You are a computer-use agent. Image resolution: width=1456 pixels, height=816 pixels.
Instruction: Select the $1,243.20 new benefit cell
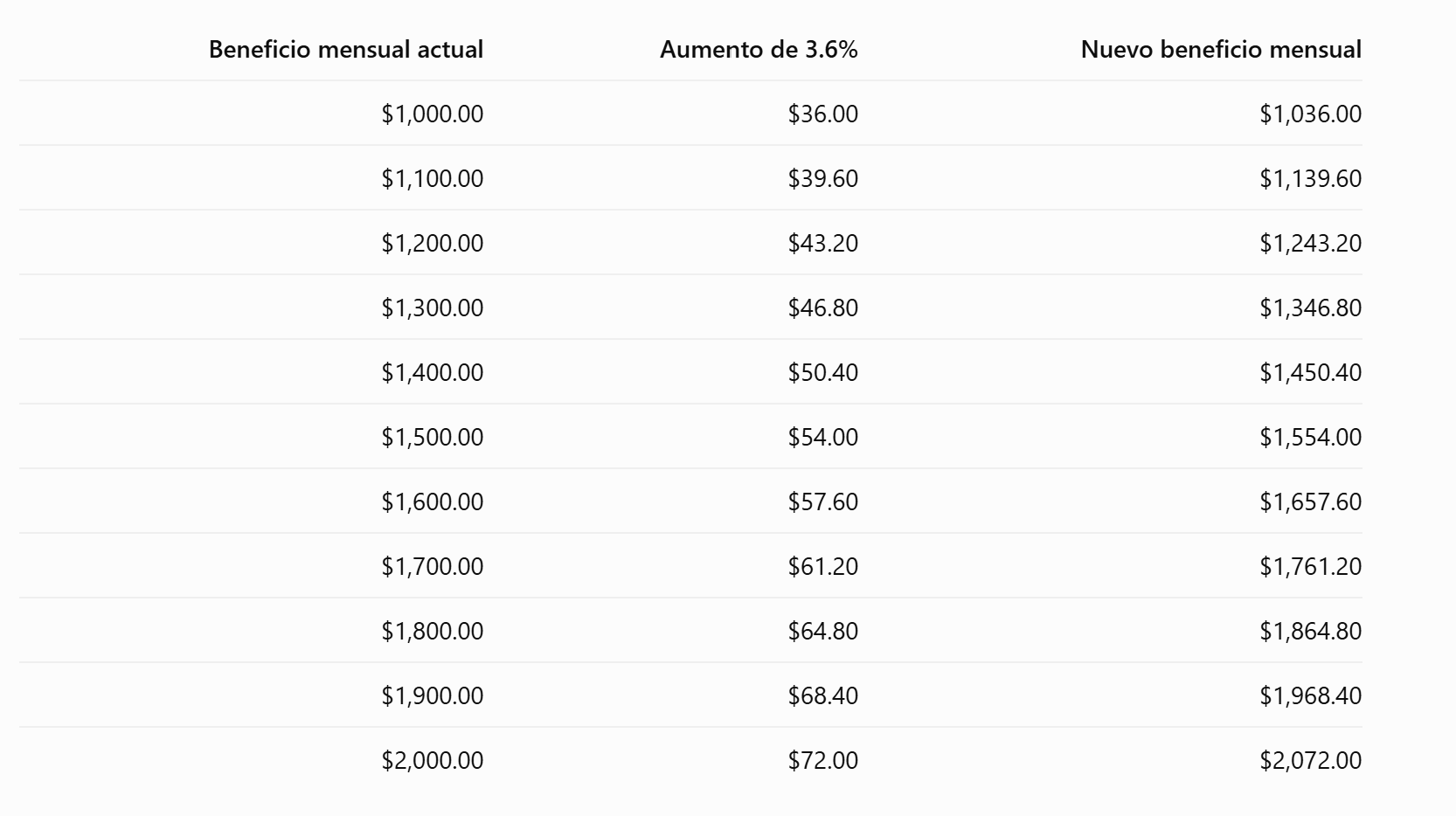[1311, 243]
